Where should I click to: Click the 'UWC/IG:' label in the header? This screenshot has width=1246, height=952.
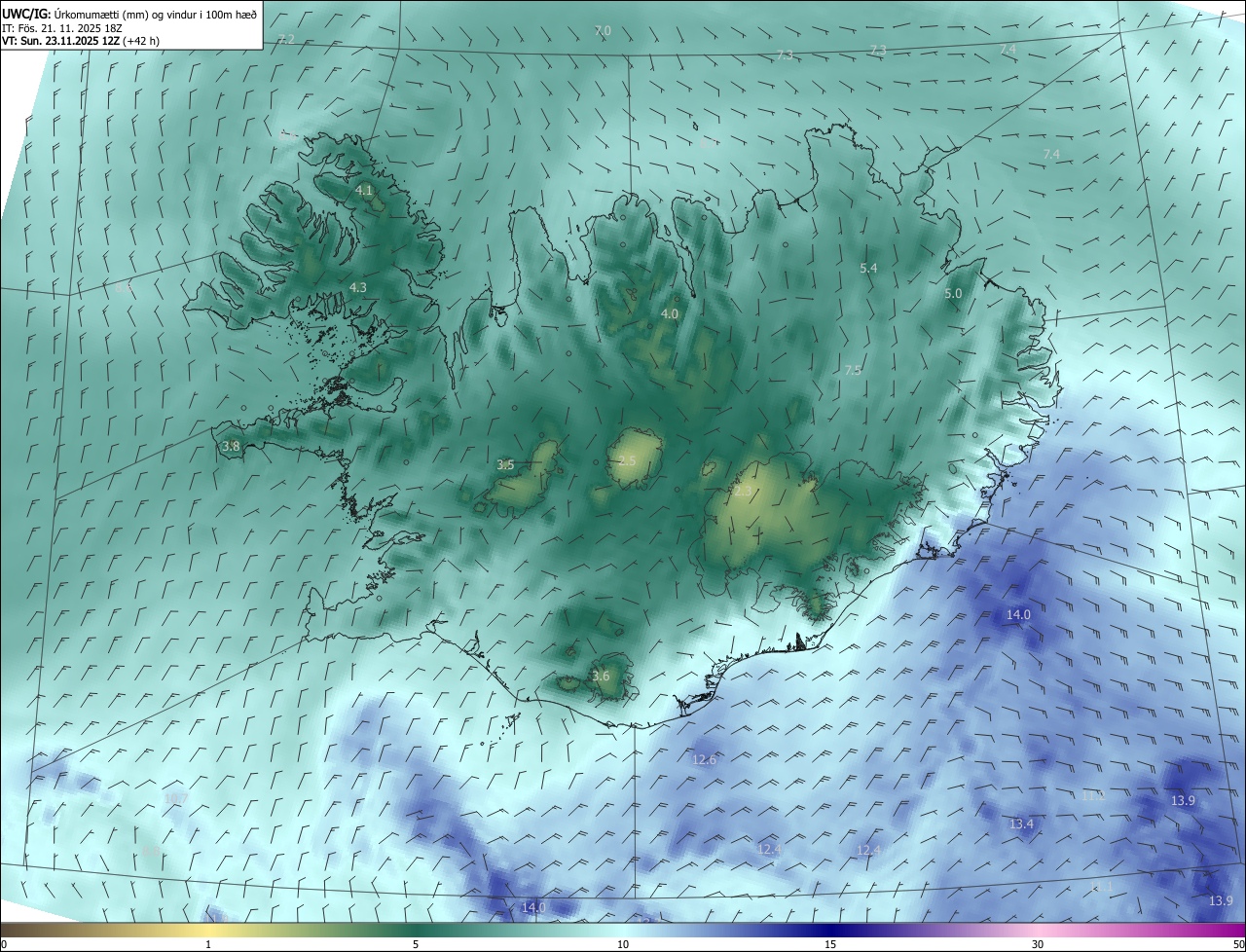pyautogui.click(x=24, y=14)
